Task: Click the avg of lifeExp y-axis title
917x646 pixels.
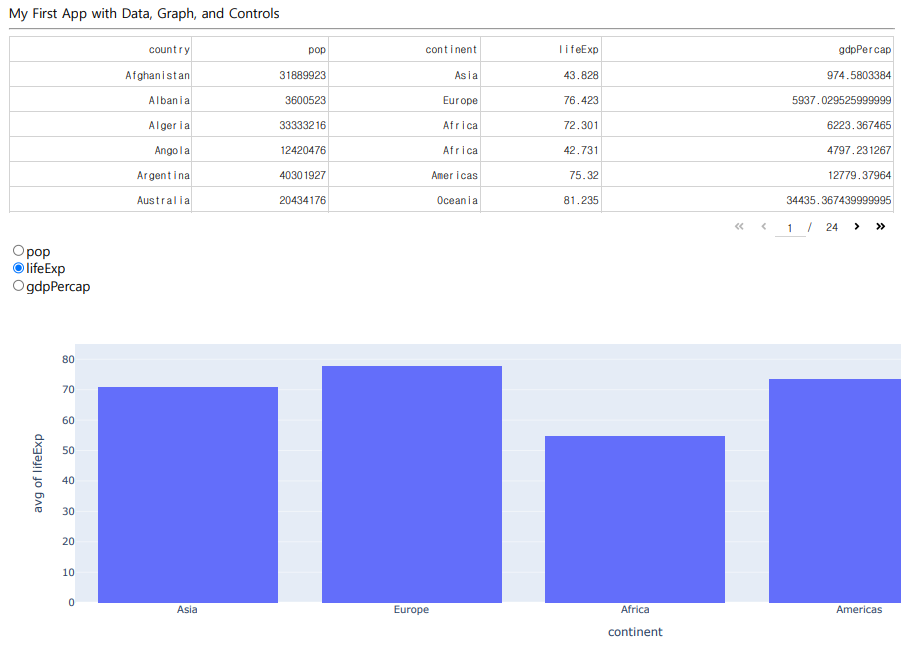Action: [38, 474]
